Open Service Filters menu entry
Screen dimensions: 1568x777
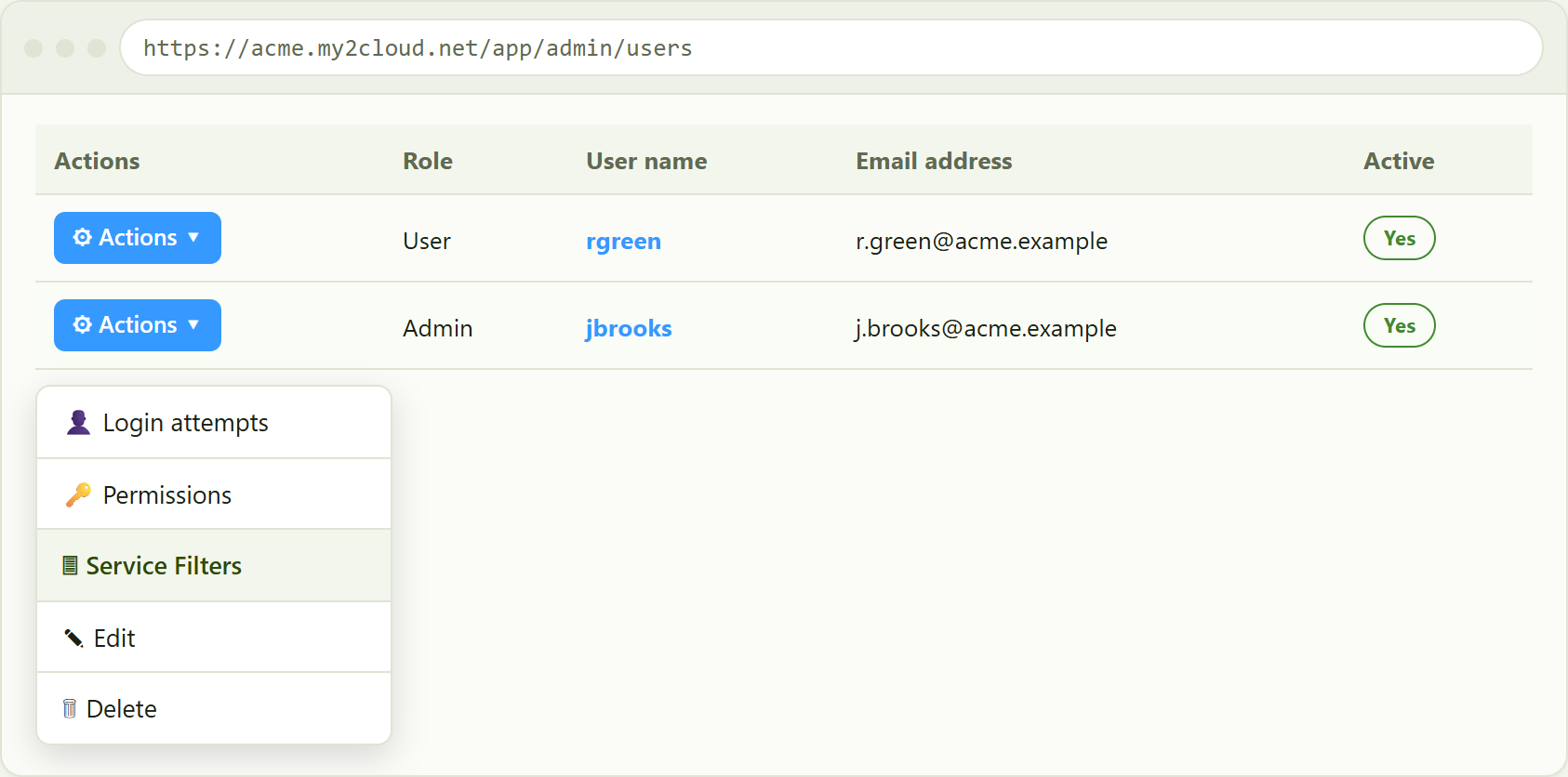point(214,565)
